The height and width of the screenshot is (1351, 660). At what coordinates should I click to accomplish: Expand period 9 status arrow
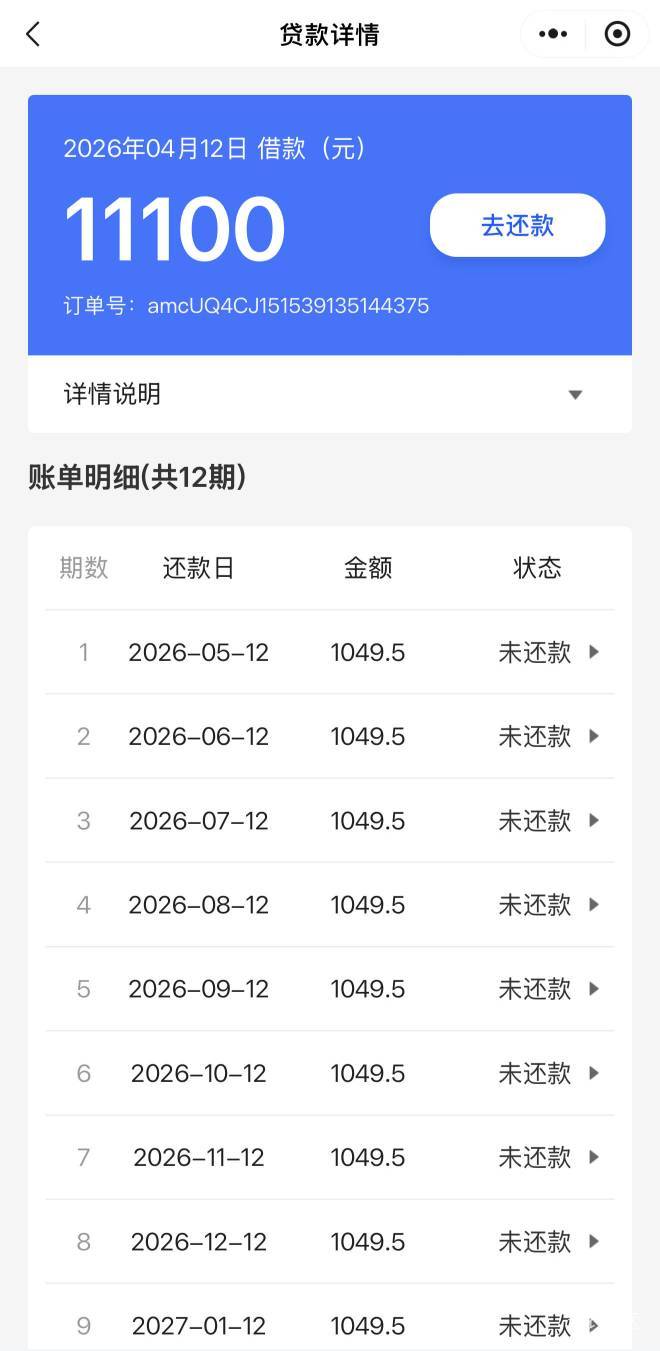pyautogui.click(x=594, y=1325)
